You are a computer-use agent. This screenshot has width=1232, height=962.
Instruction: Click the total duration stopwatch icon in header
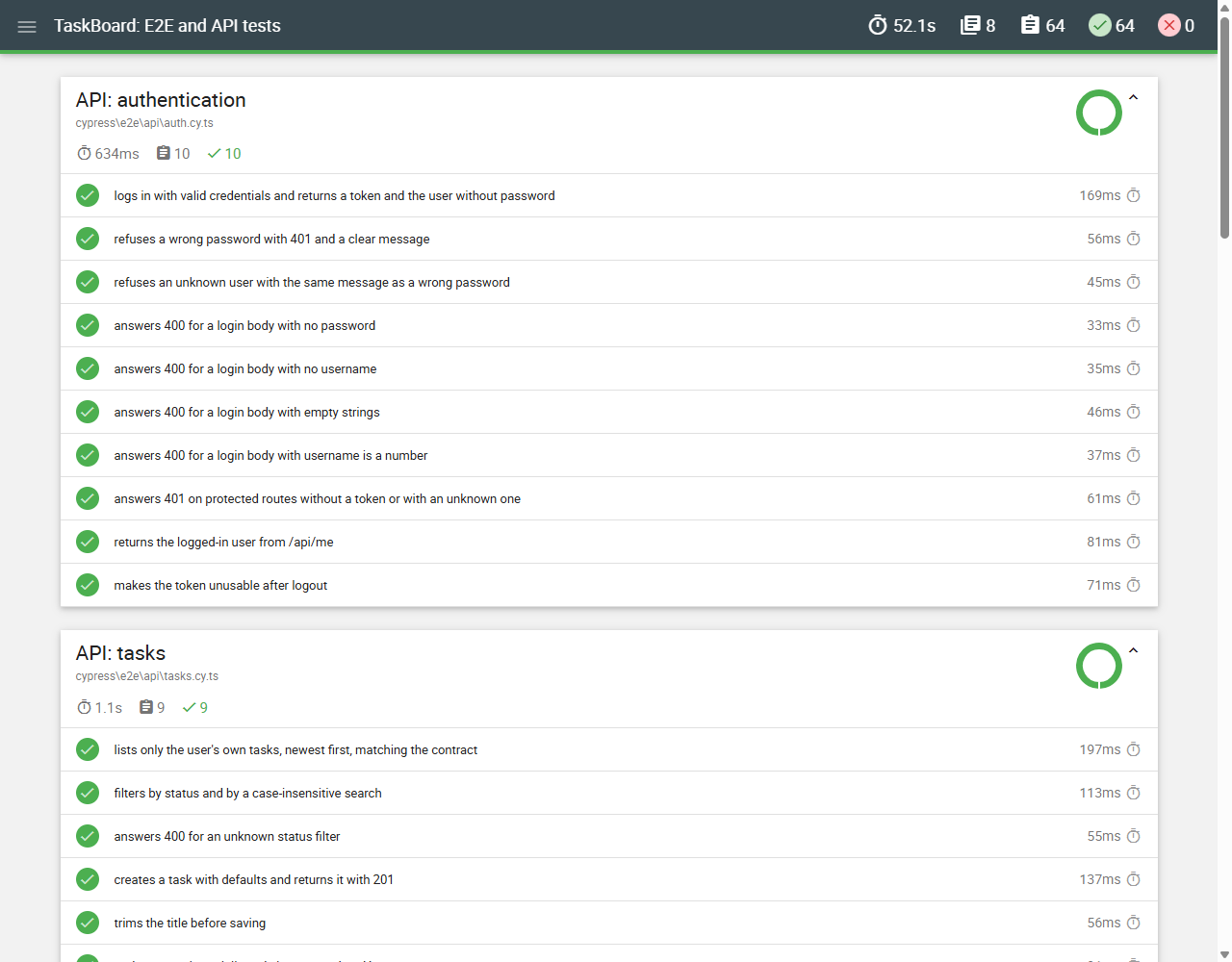click(x=878, y=25)
